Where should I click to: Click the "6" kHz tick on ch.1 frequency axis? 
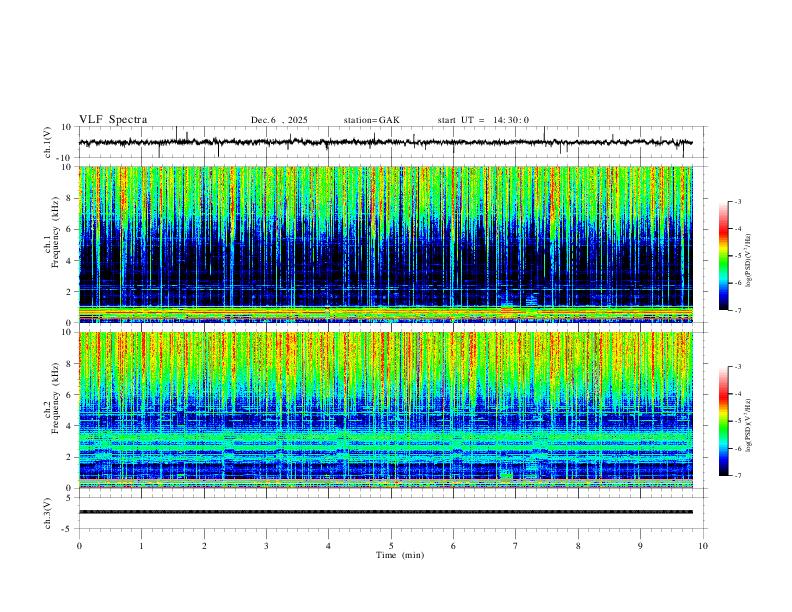point(70,229)
